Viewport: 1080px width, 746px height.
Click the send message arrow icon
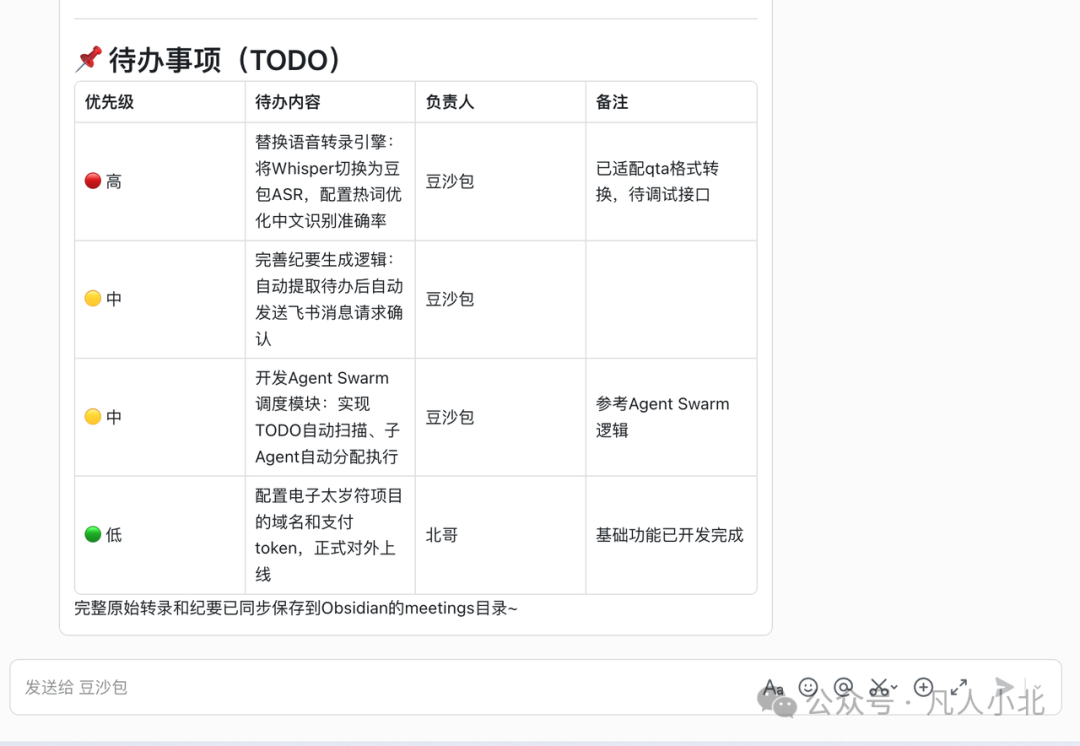point(1004,687)
